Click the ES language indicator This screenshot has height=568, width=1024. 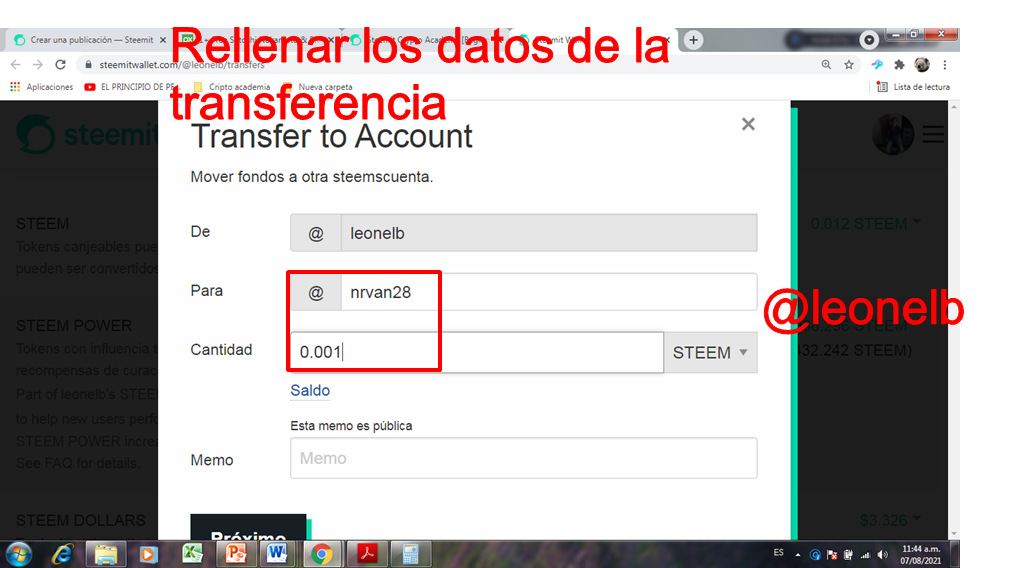(778, 552)
